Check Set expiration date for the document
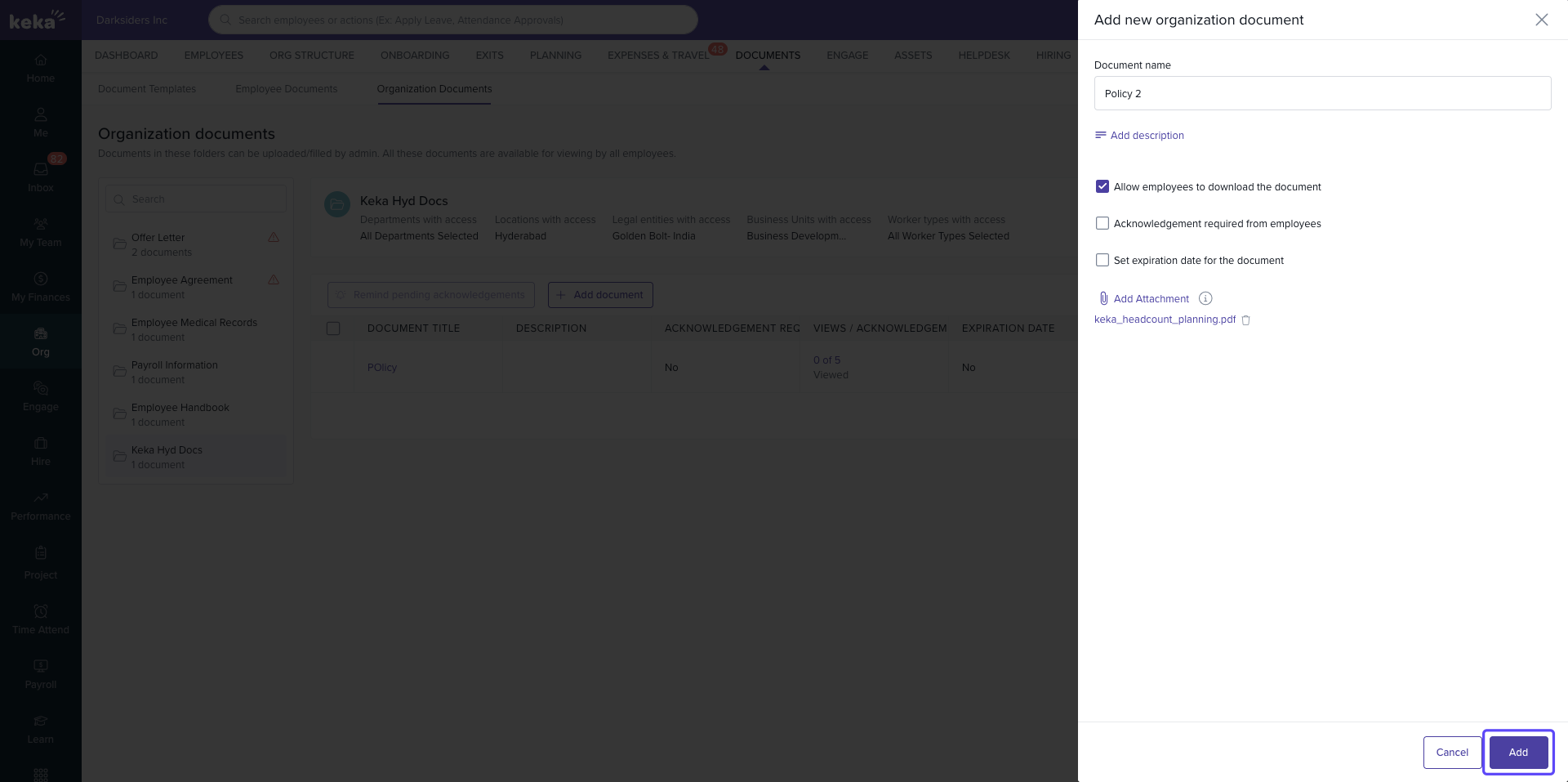The image size is (1568, 782). [1102, 260]
